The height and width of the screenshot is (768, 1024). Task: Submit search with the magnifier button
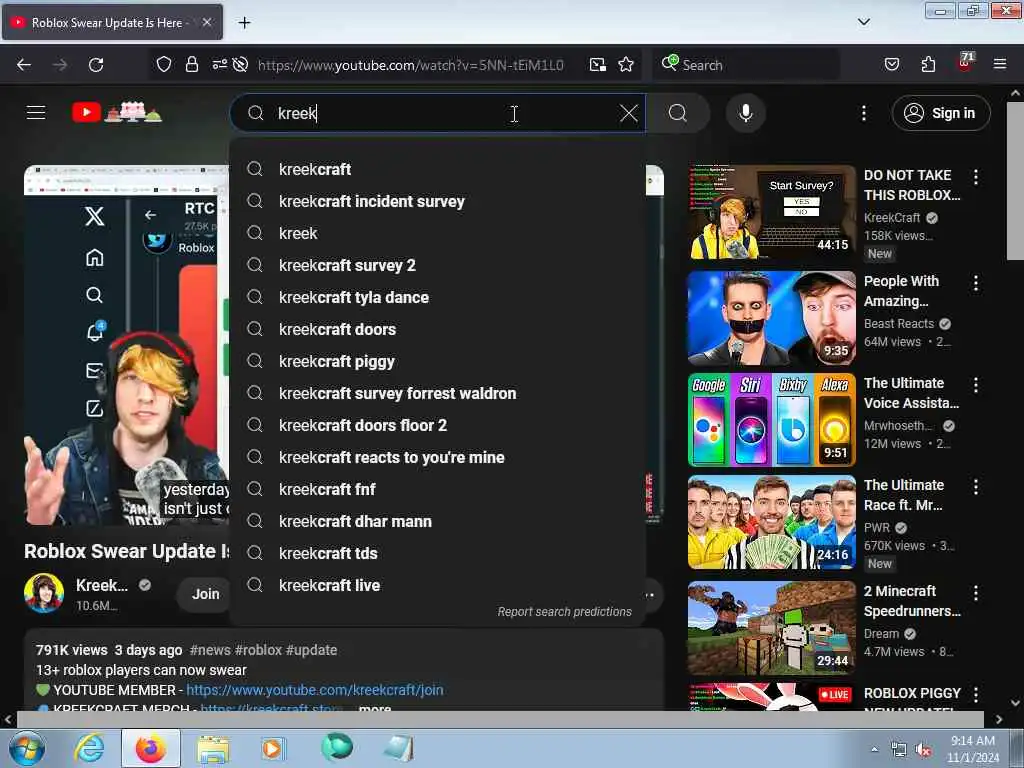click(678, 114)
